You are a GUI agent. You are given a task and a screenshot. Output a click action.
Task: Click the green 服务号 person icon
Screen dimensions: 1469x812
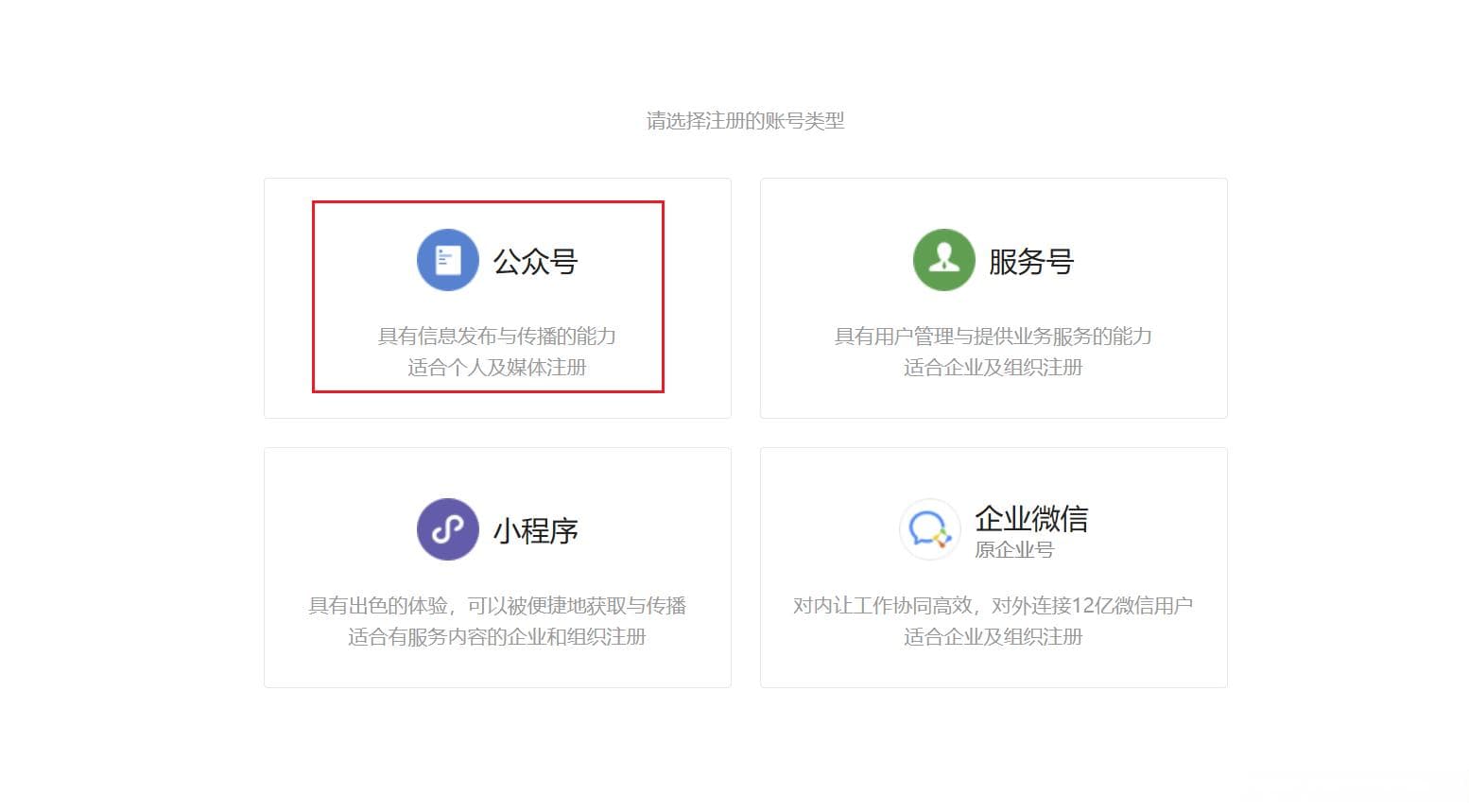[x=943, y=260]
